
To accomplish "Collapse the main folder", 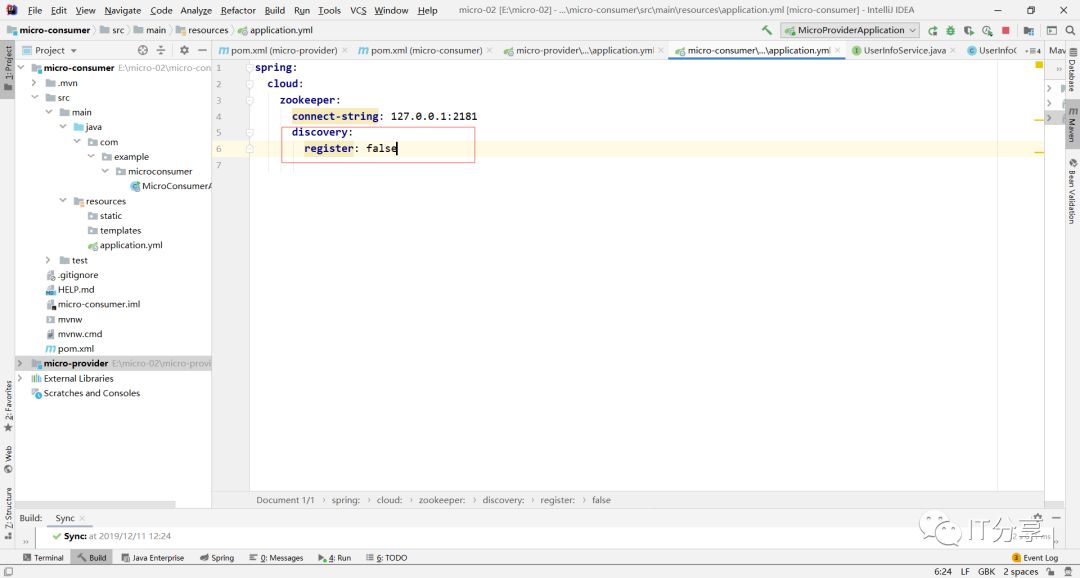I will click(49, 112).
